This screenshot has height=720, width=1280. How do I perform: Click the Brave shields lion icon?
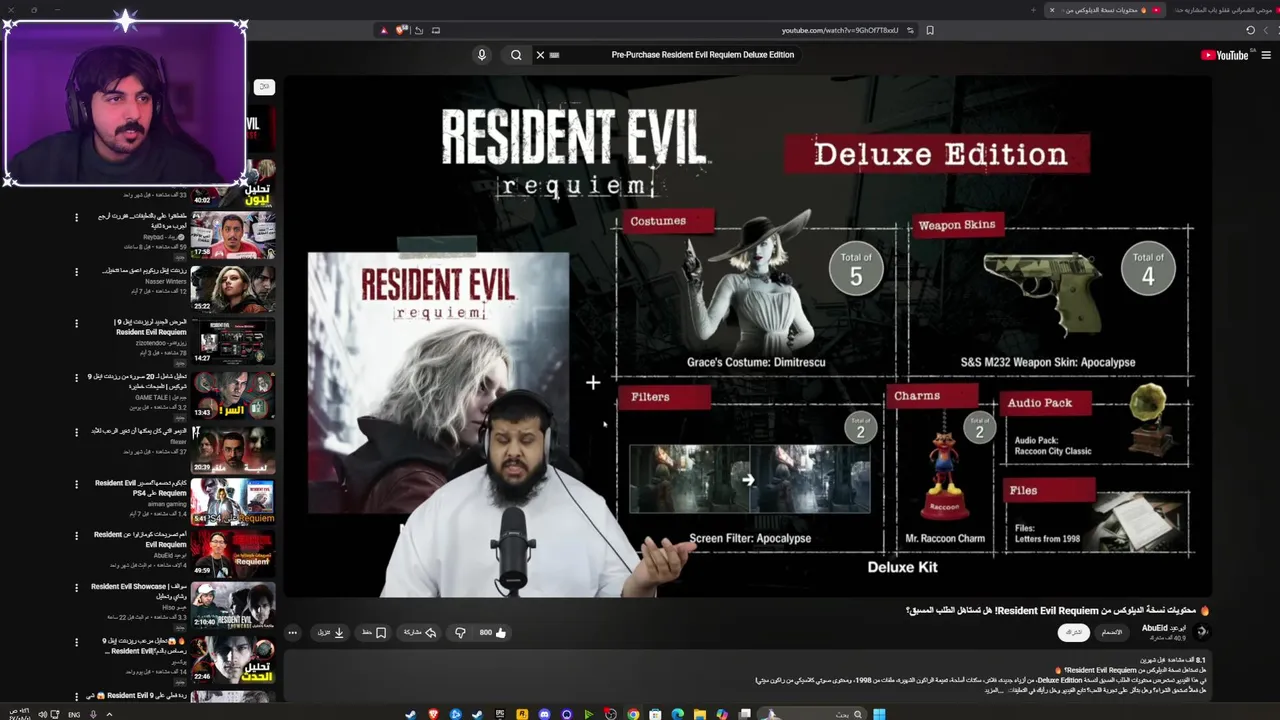click(x=401, y=30)
